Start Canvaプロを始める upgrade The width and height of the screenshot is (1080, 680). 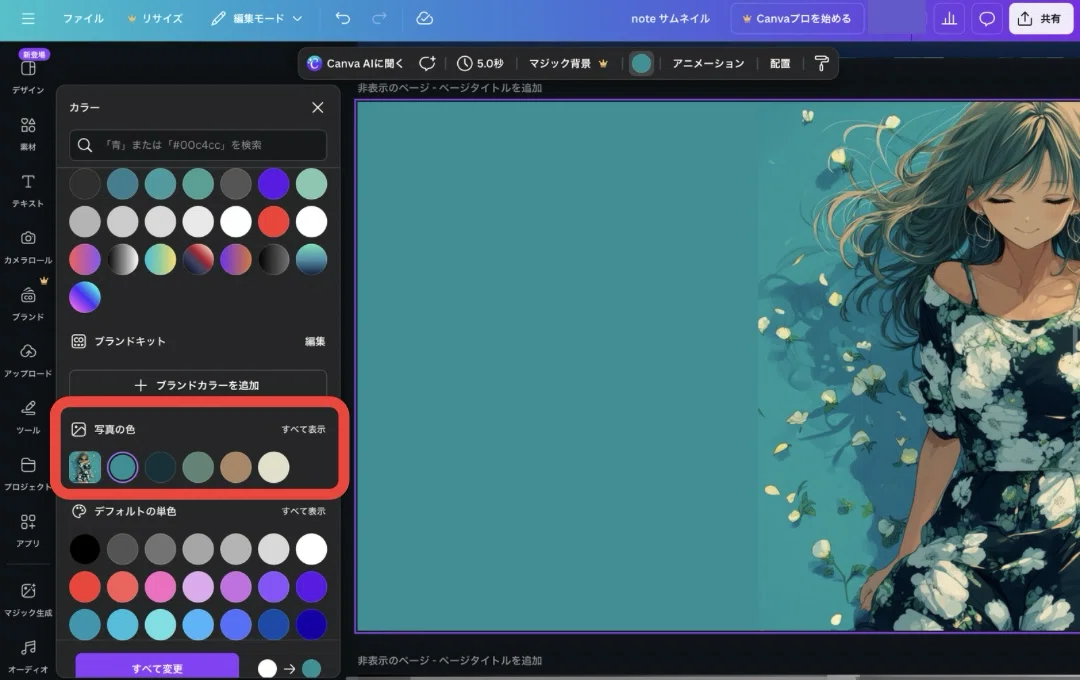796,19
